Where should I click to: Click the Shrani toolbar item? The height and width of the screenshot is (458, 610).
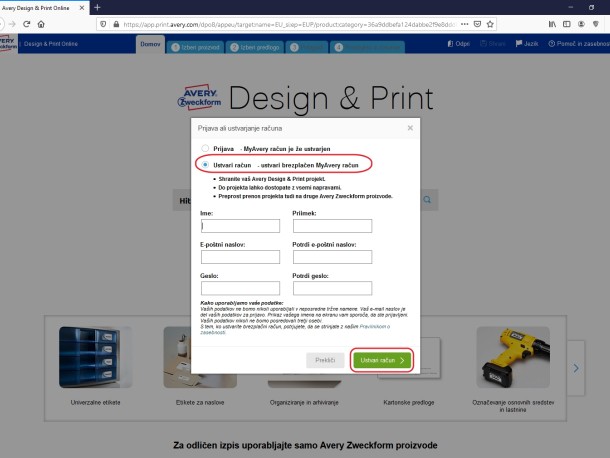click(493, 44)
